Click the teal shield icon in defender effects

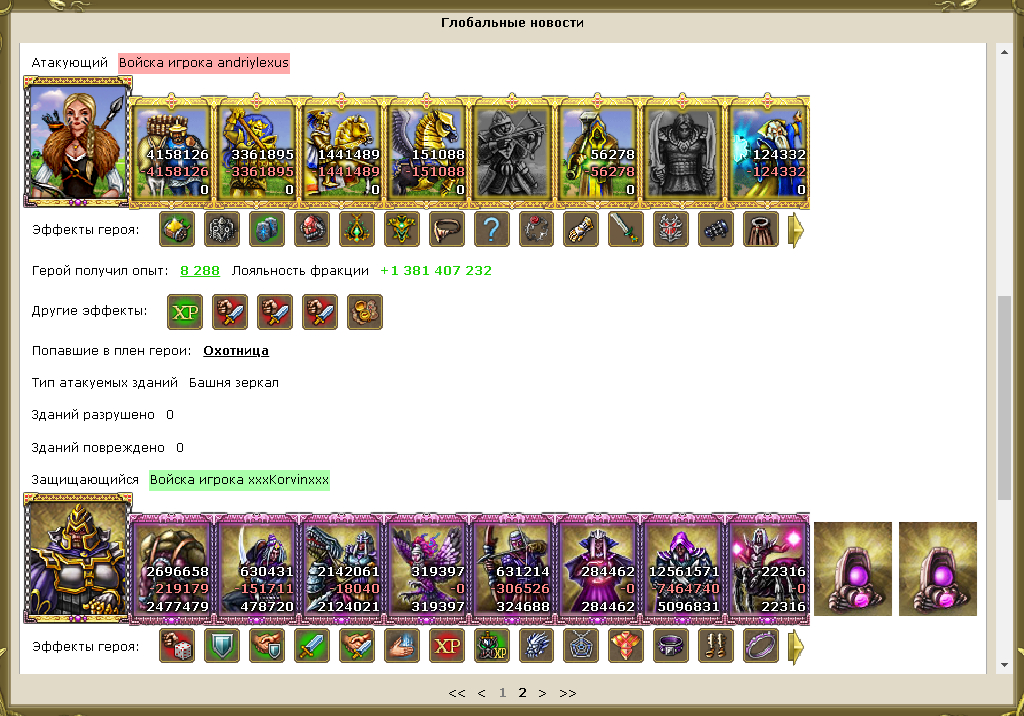[x=222, y=646]
